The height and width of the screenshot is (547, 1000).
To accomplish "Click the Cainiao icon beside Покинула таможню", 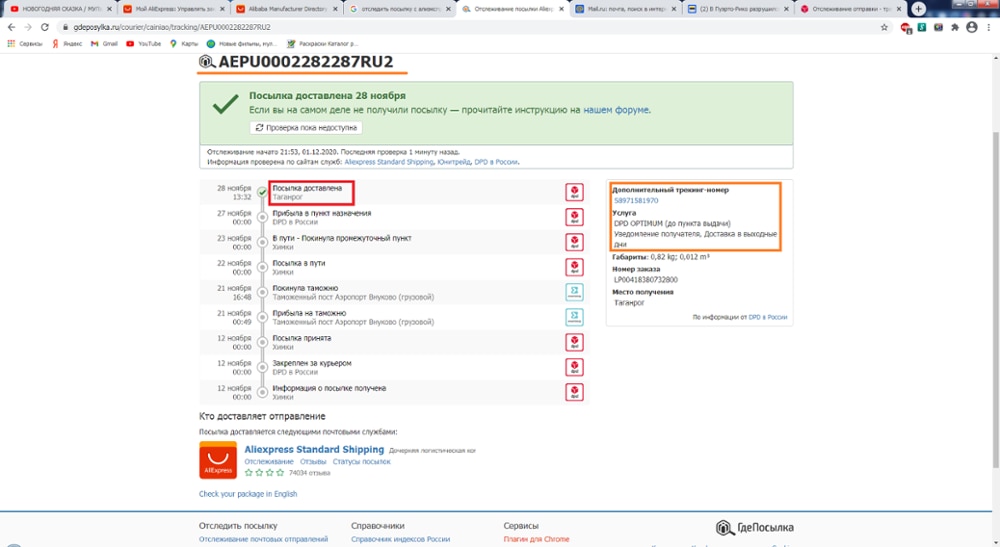I will pyautogui.click(x=574, y=292).
